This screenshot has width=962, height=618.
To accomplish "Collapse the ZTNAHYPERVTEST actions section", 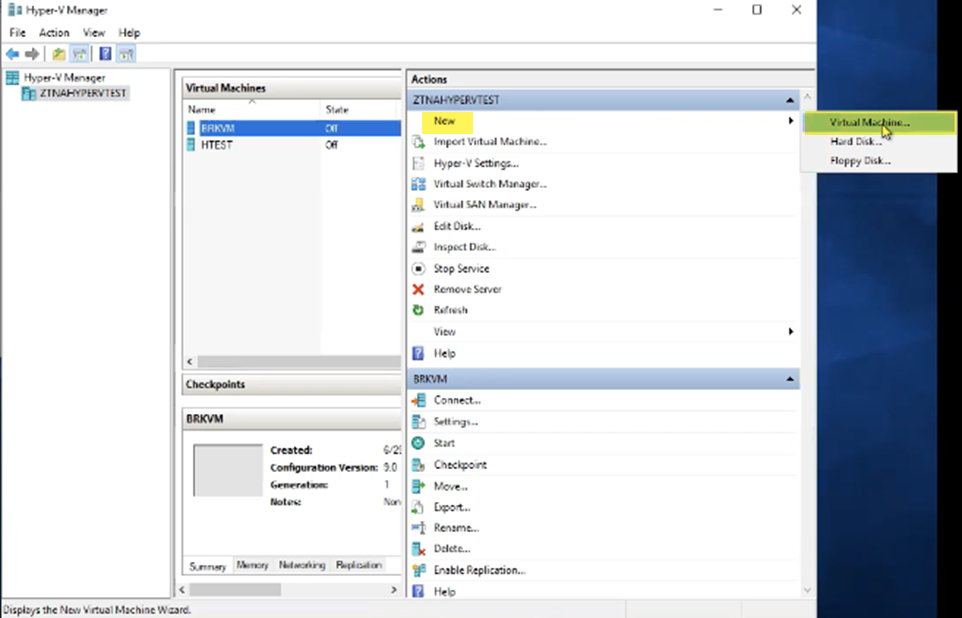I will 791,99.
